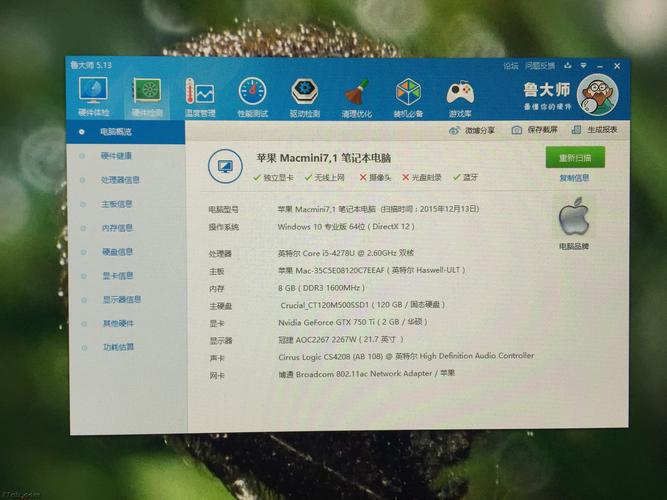Click the Nvidia GeForce GTX 750 Ti text

pos(353,323)
